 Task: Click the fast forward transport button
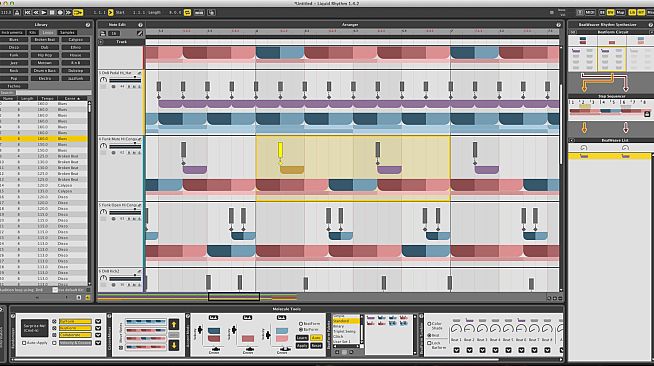(x=68, y=13)
